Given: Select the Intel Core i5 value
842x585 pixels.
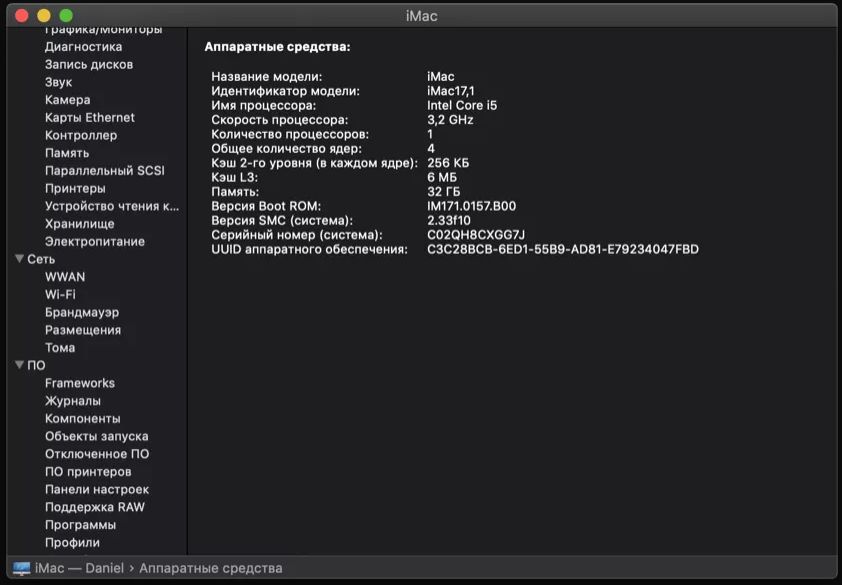Looking at the screenshot, I should (x=462, y=106).
